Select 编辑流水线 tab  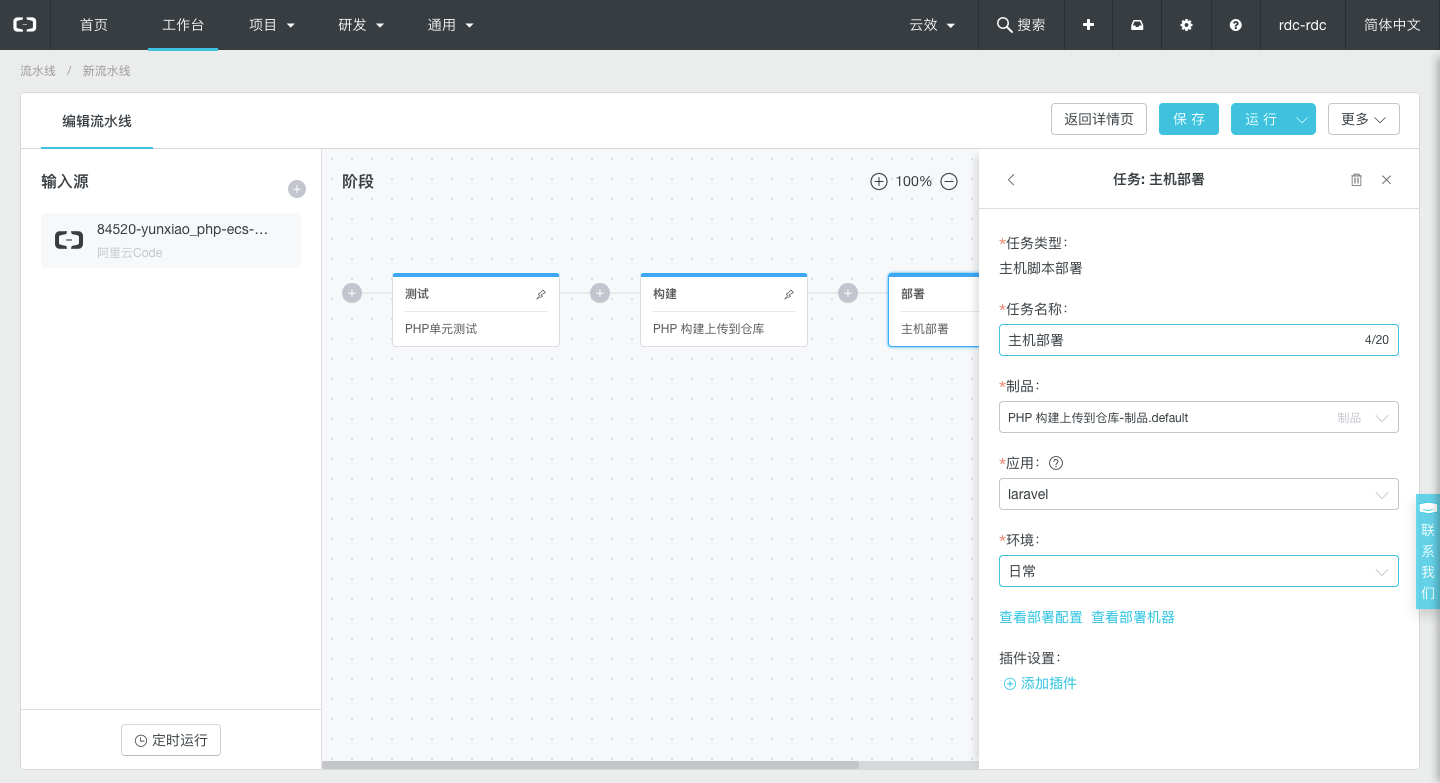tap(97, 121)
